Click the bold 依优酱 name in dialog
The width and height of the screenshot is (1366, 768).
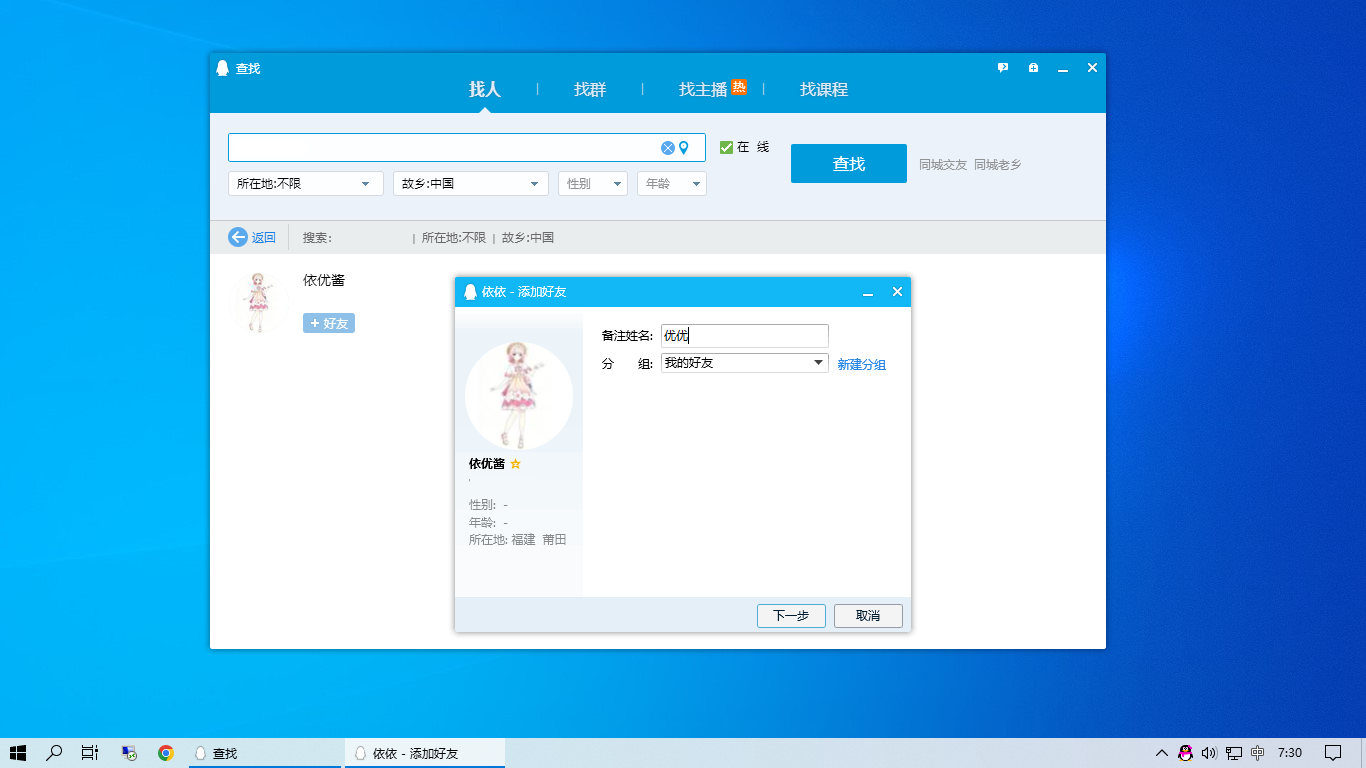[x=487, y=464]
